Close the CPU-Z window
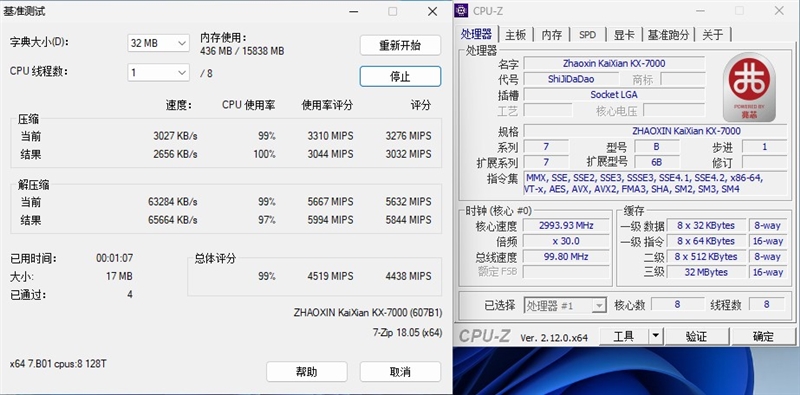This screenshot has height=395, width=800. (779, 10)
